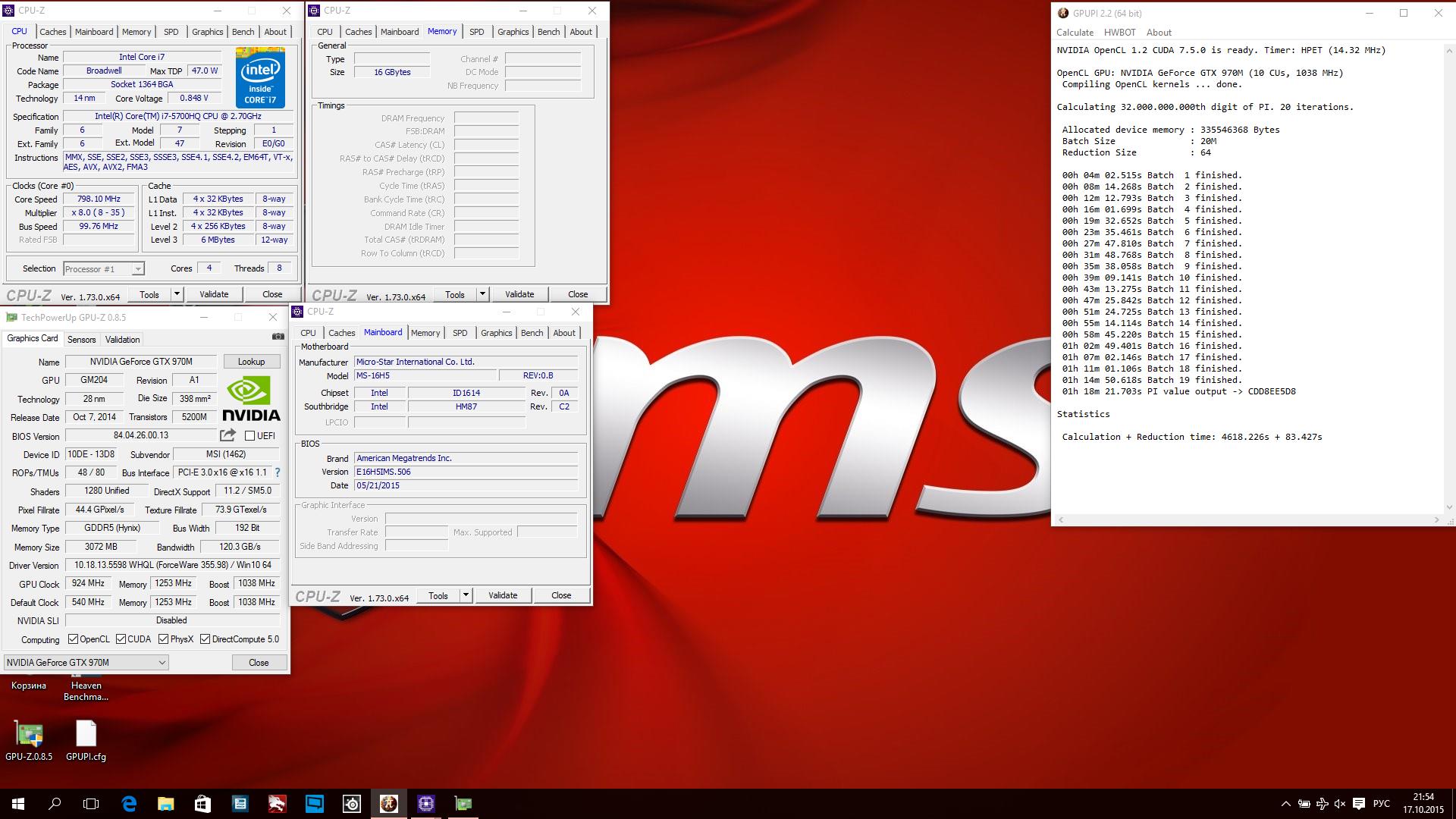1456x819 pixels.
Task: Click the NVIDIA logo in GPU-Z
Action: (252, 398)
